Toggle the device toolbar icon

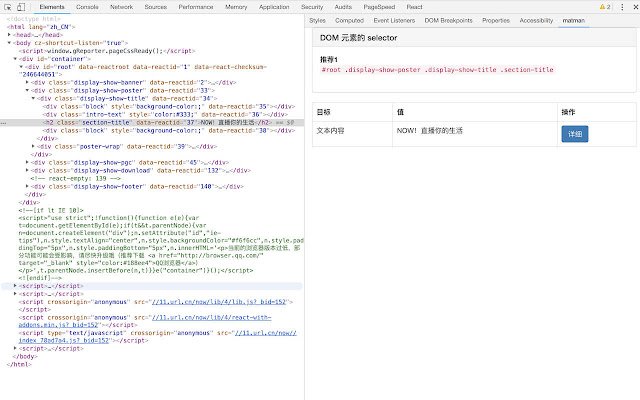coord(21,7)
